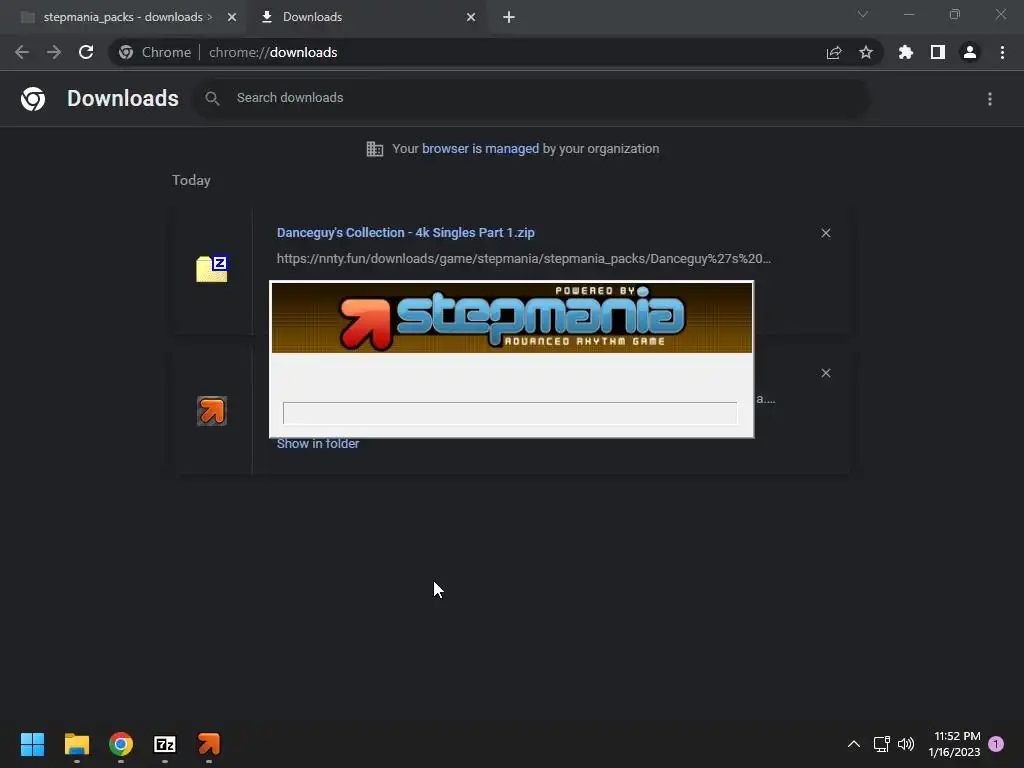Viewport: 1024px width, 768px height.
Task: Switch to StepMania in the taskbar
Action: coord(209,744)
